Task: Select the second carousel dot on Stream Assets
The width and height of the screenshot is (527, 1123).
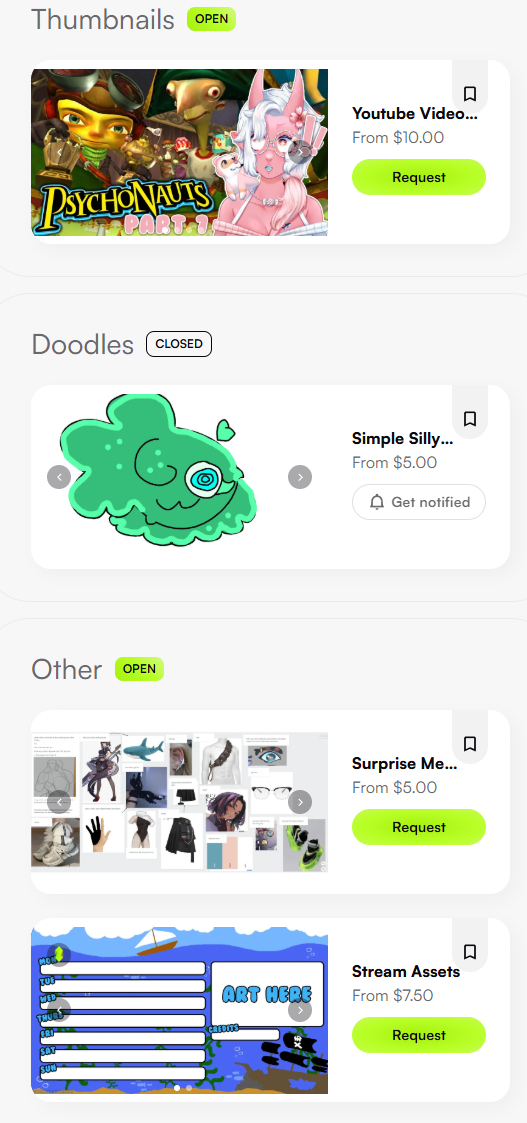Action: pos(189,1088)
